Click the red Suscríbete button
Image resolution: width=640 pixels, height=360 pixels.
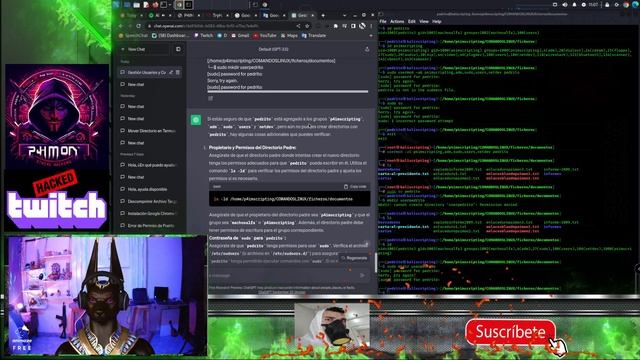(510, 332)
